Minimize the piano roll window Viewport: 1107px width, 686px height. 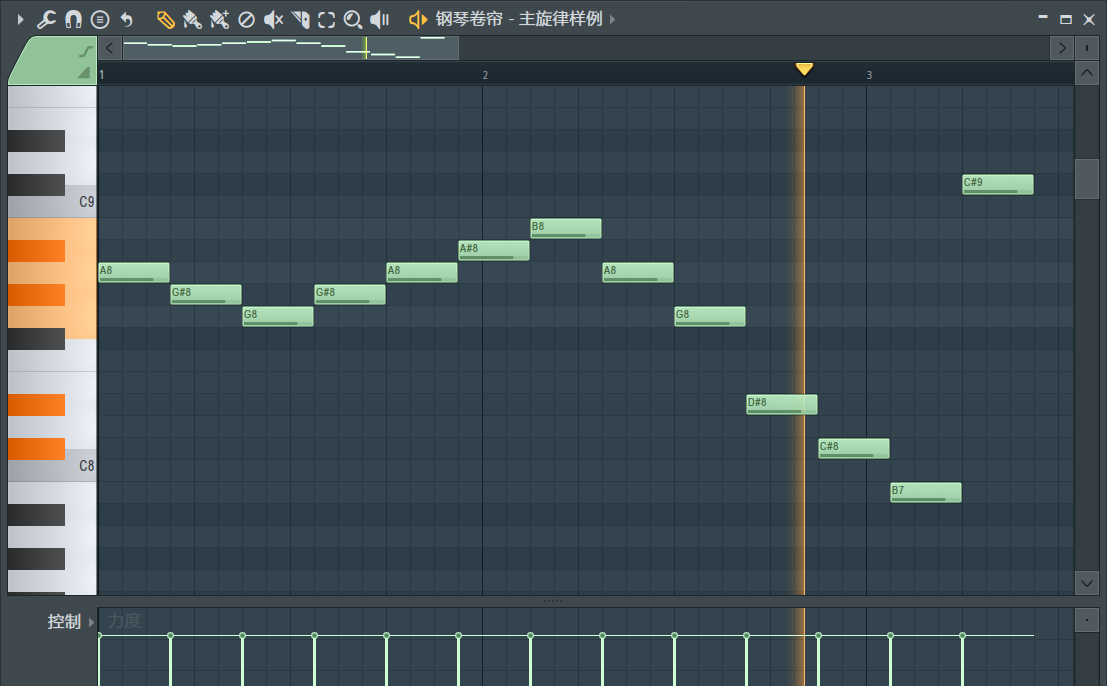(1043, 19)
